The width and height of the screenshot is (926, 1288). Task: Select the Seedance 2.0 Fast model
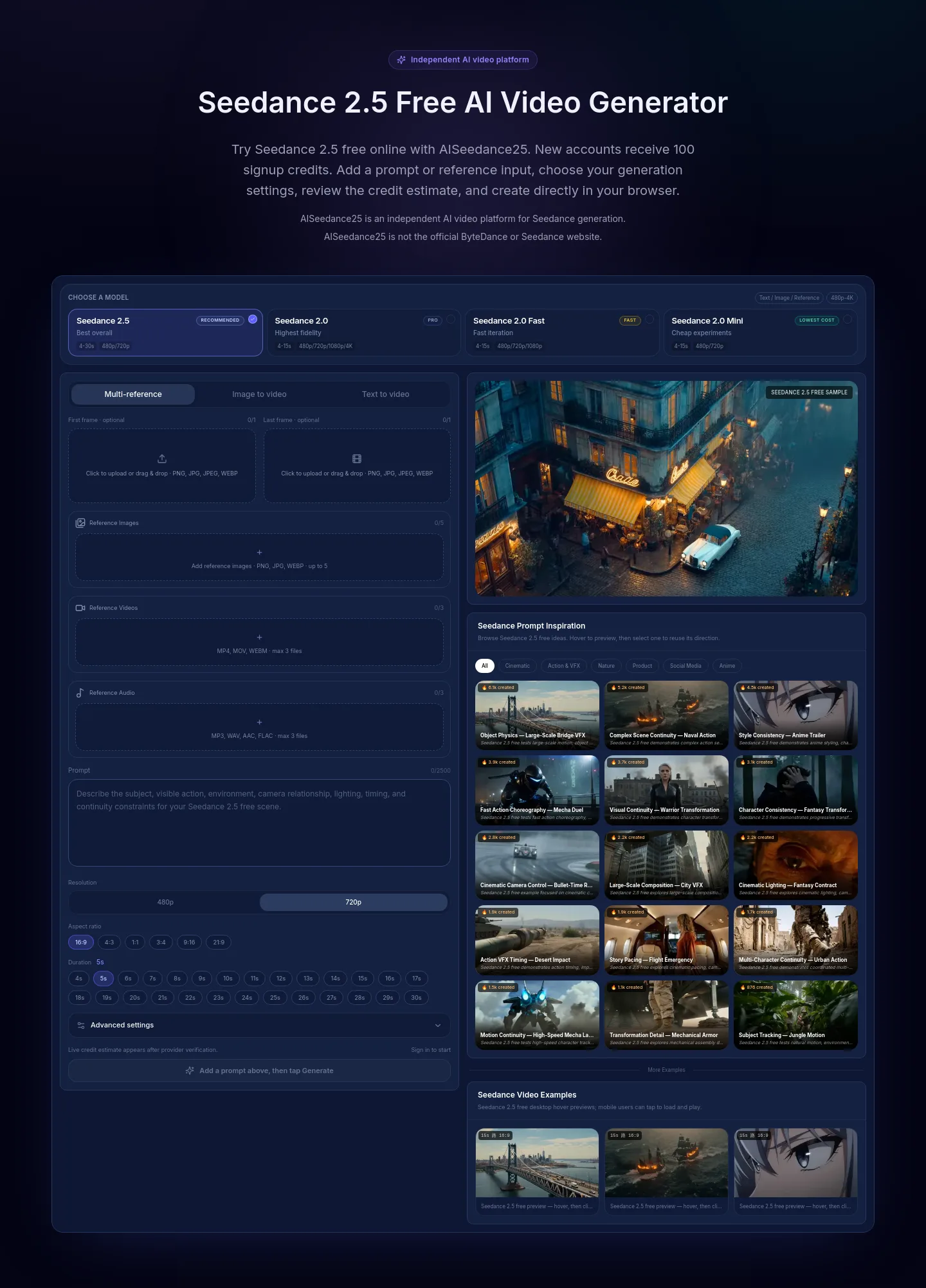point(562,333)
